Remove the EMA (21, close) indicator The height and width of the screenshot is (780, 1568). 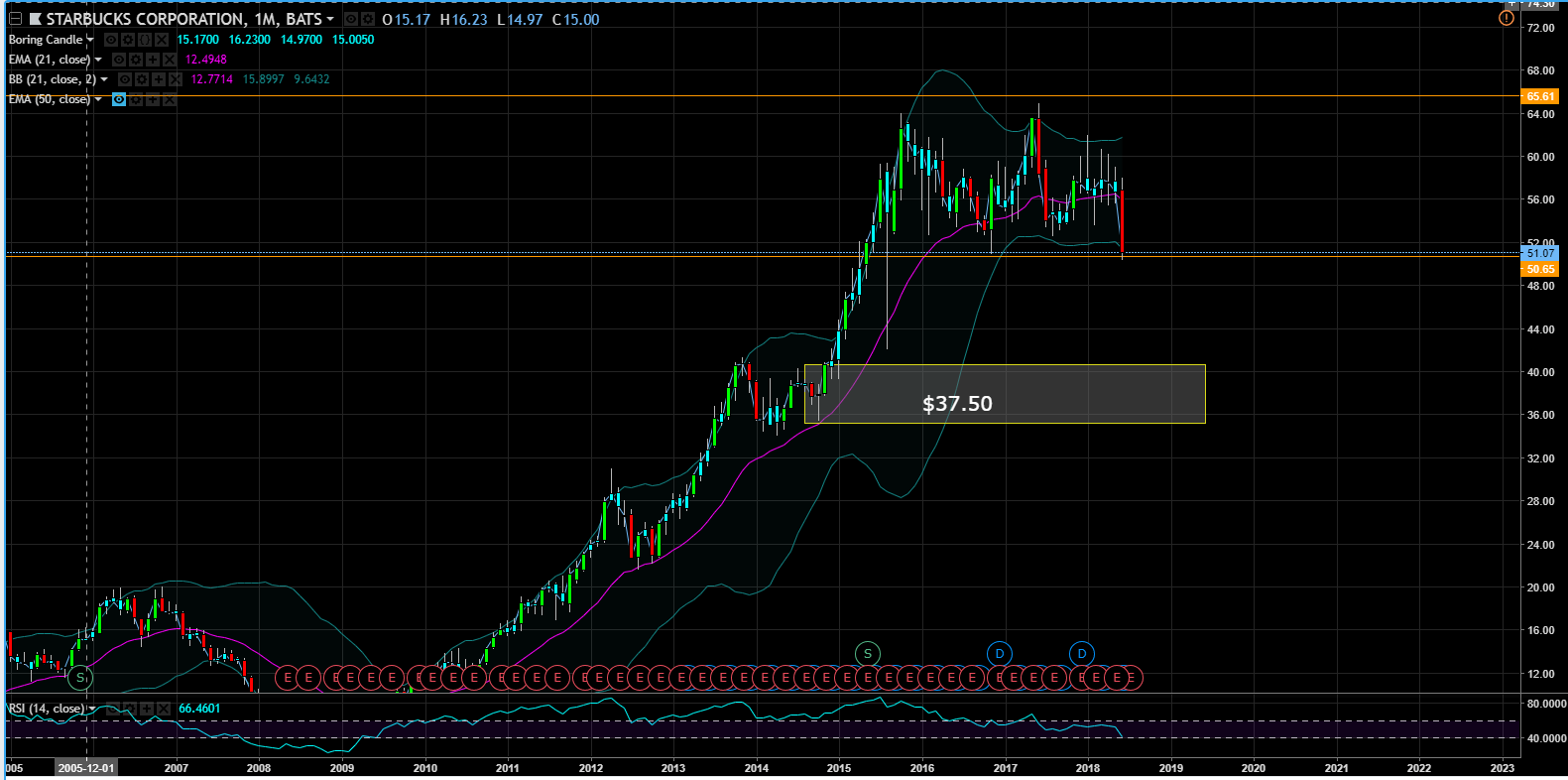pyautogui.click(x=170, y=60)
